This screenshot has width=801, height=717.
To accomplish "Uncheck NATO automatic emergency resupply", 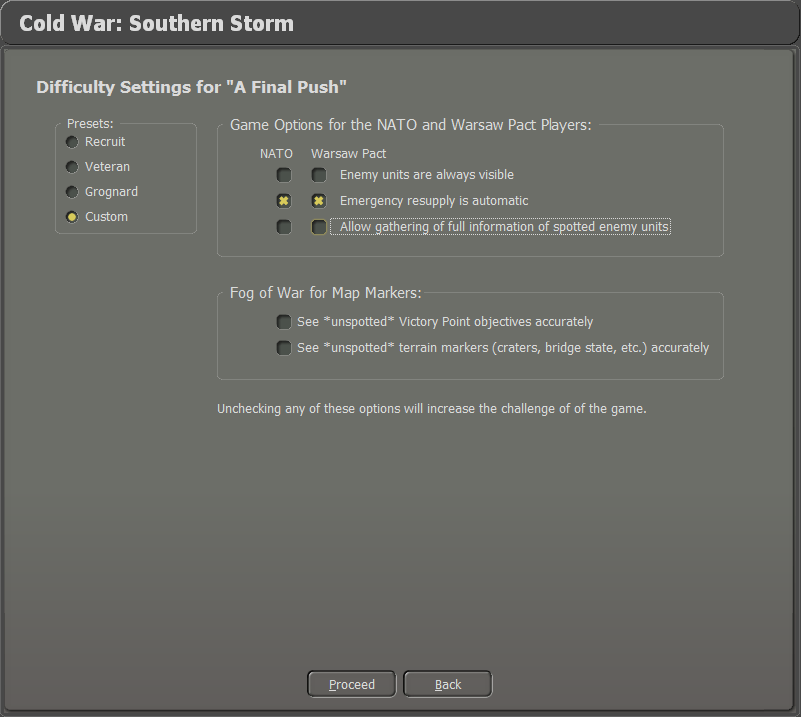I will 284,201.
